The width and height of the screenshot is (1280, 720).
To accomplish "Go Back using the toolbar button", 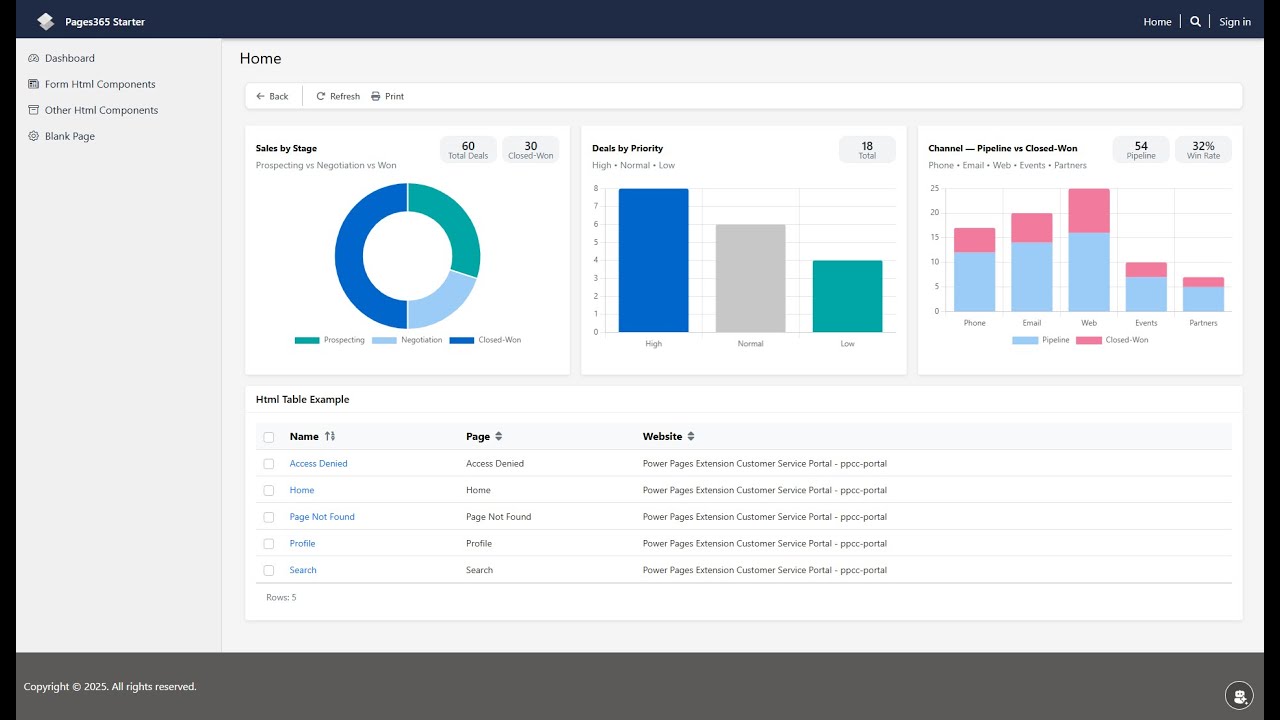I will click(x=272, y=96).
